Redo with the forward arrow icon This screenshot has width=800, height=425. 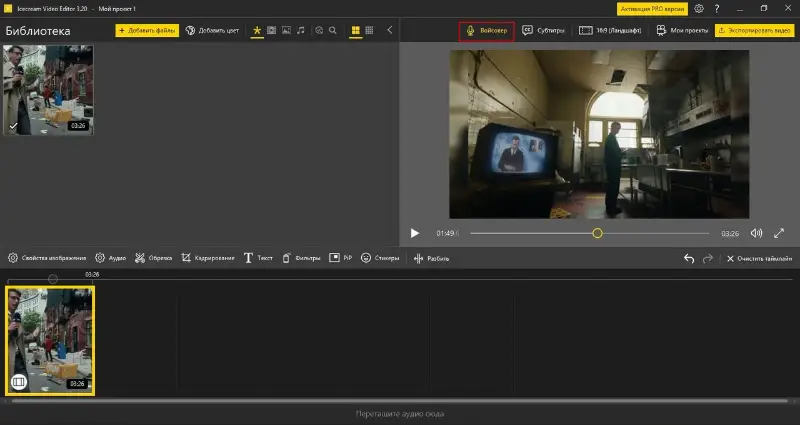pos(708,259)
